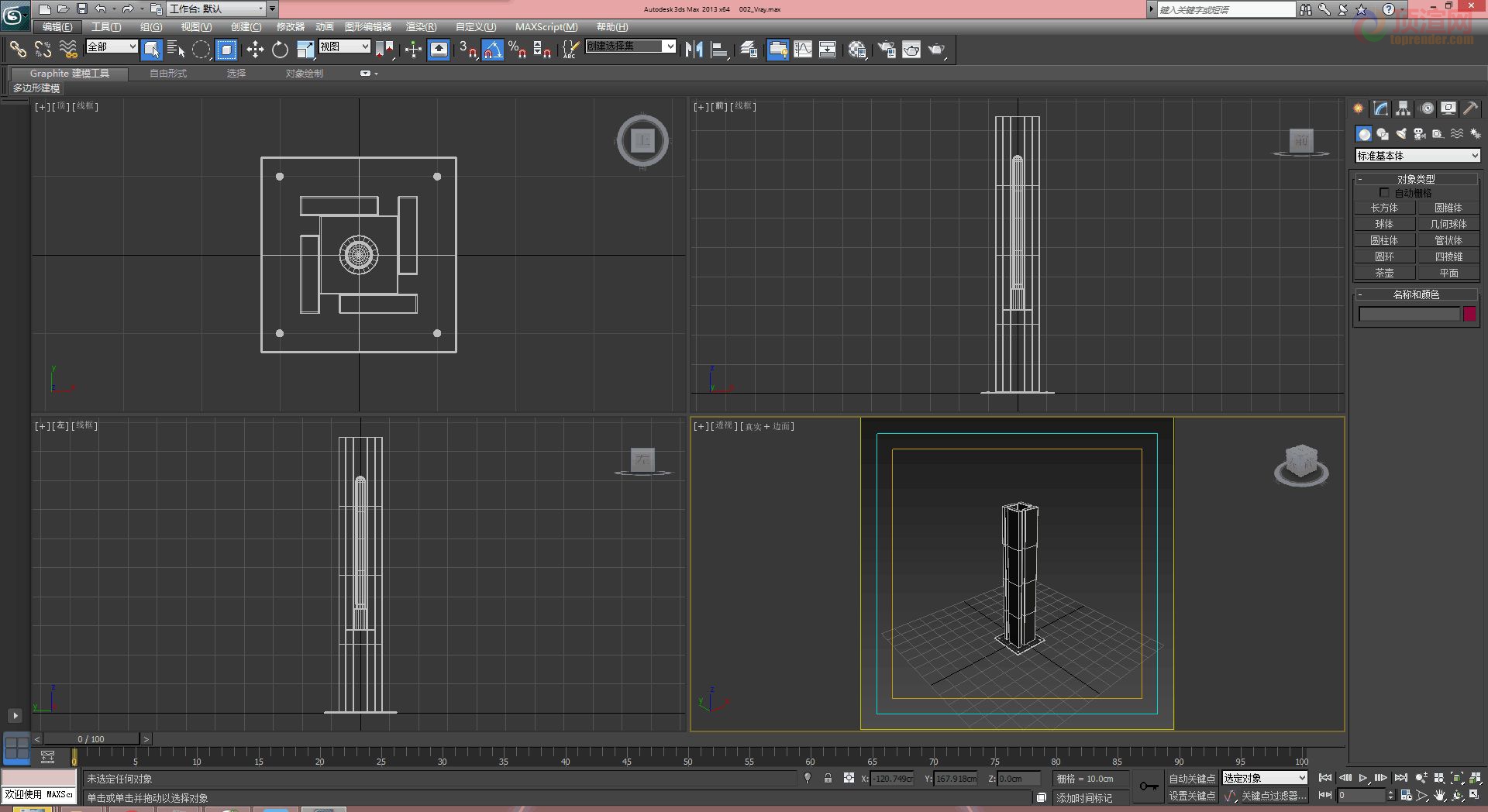Click the Zoom Extents All icon
Image resolution: width=1488 pixels, height=812 pixels.
click(x=1475, y=778)
